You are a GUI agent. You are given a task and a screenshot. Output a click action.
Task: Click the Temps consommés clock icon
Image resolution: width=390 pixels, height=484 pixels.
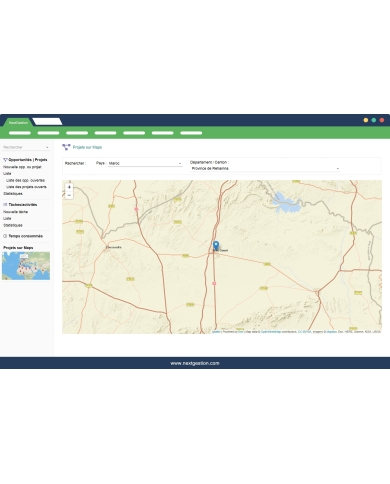(x=5, y=236)
